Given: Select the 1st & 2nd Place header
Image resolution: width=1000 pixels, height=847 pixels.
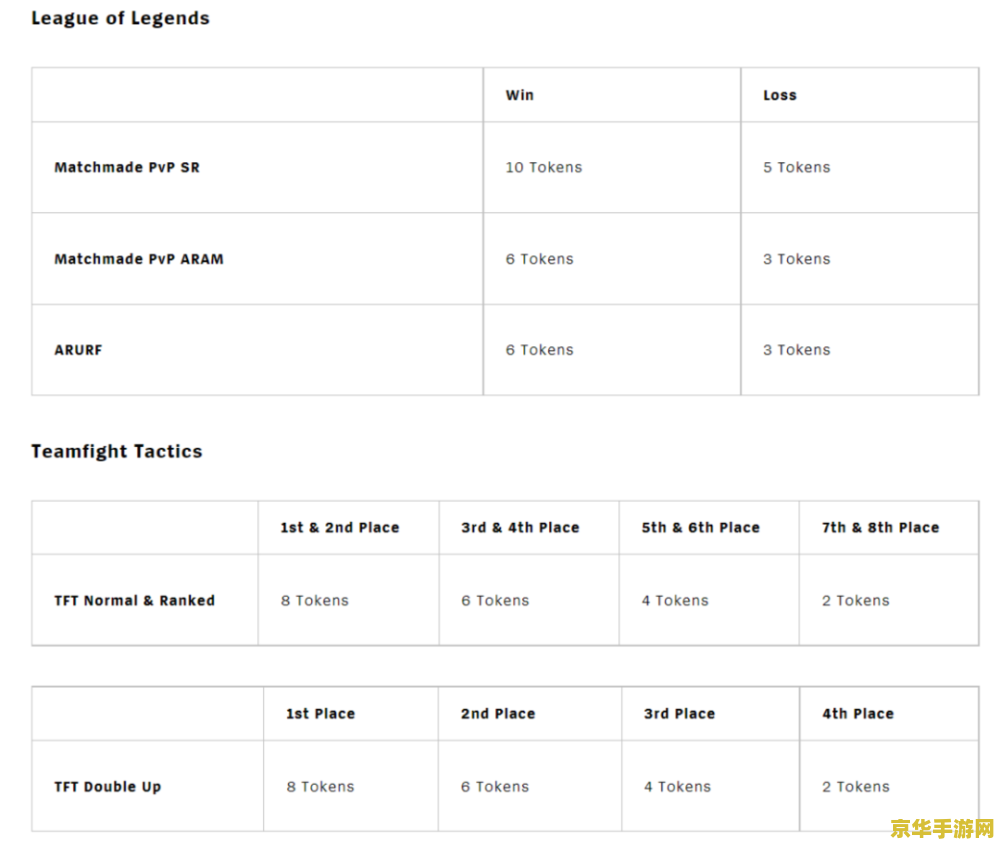Looking at the screenshot, I should (x=340, y=527).
